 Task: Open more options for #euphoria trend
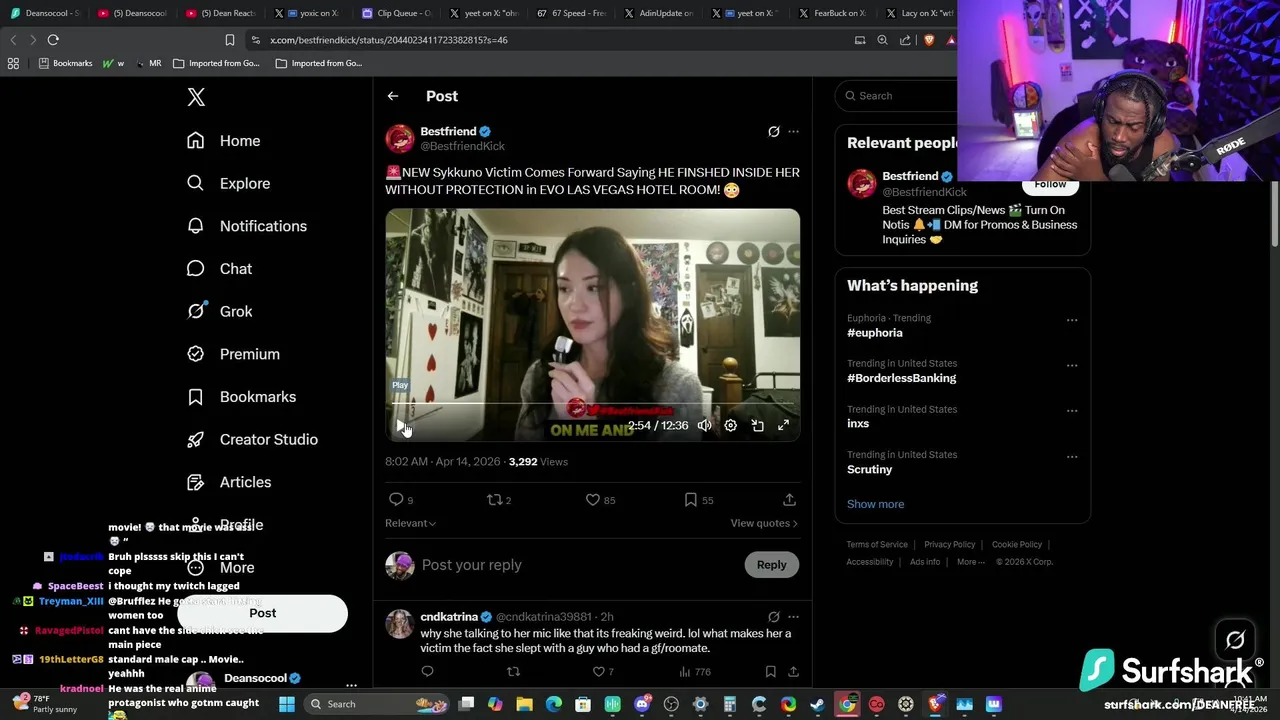tap(1072, 320)
